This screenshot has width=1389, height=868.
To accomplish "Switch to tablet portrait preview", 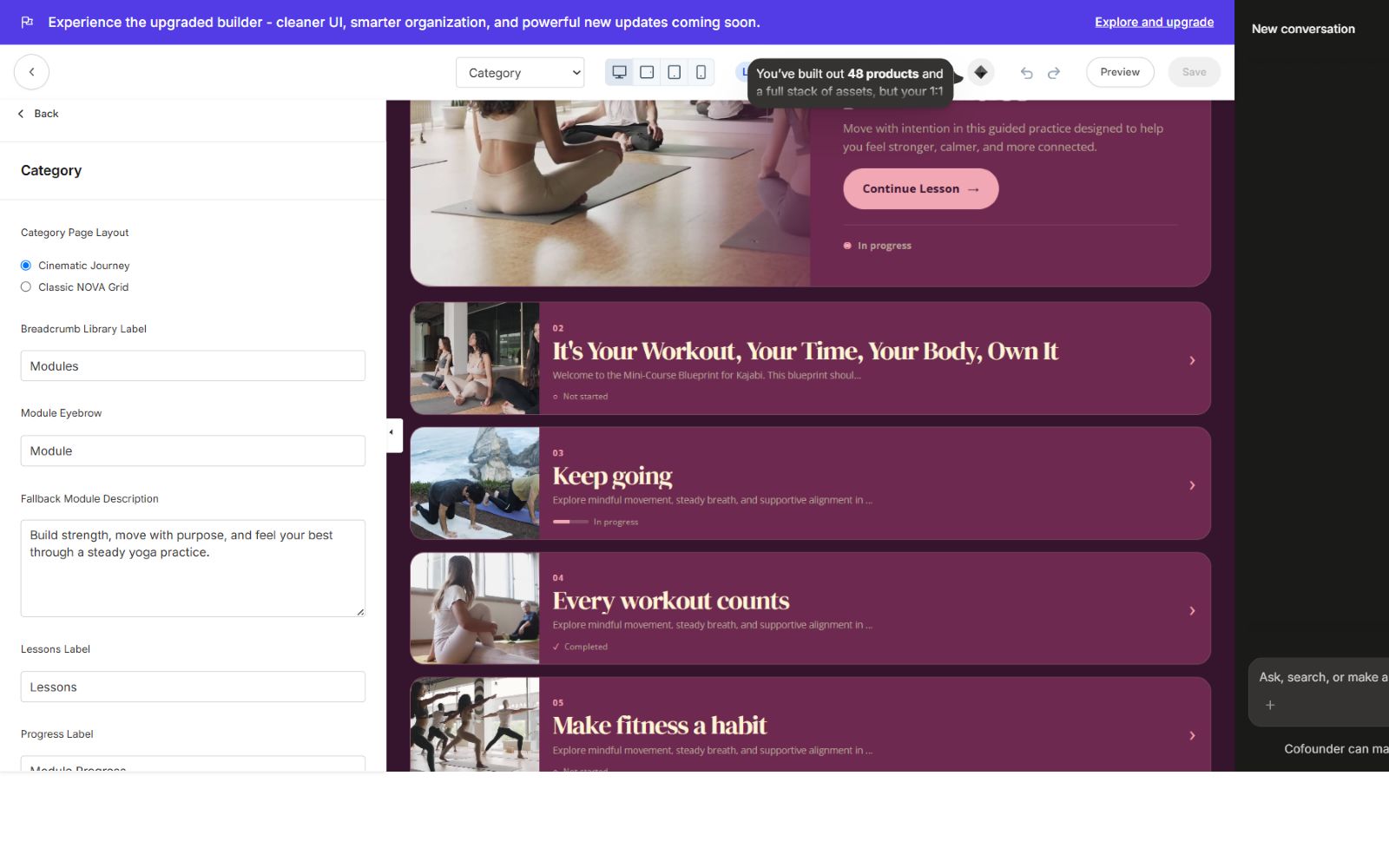I will point(674,72).
